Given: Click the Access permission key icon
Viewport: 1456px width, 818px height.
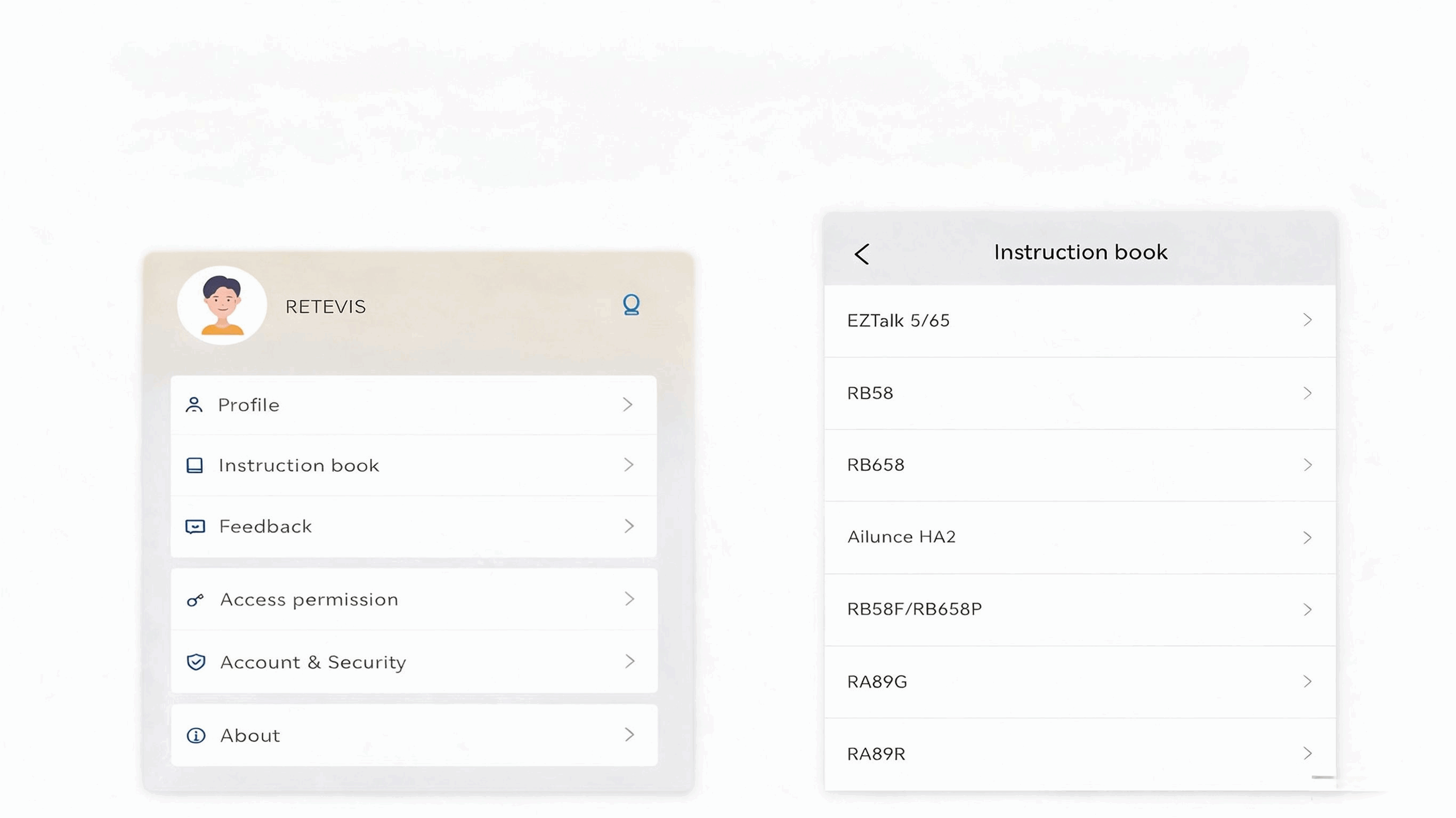Looking at the screenshot, I should click(195, 600).
